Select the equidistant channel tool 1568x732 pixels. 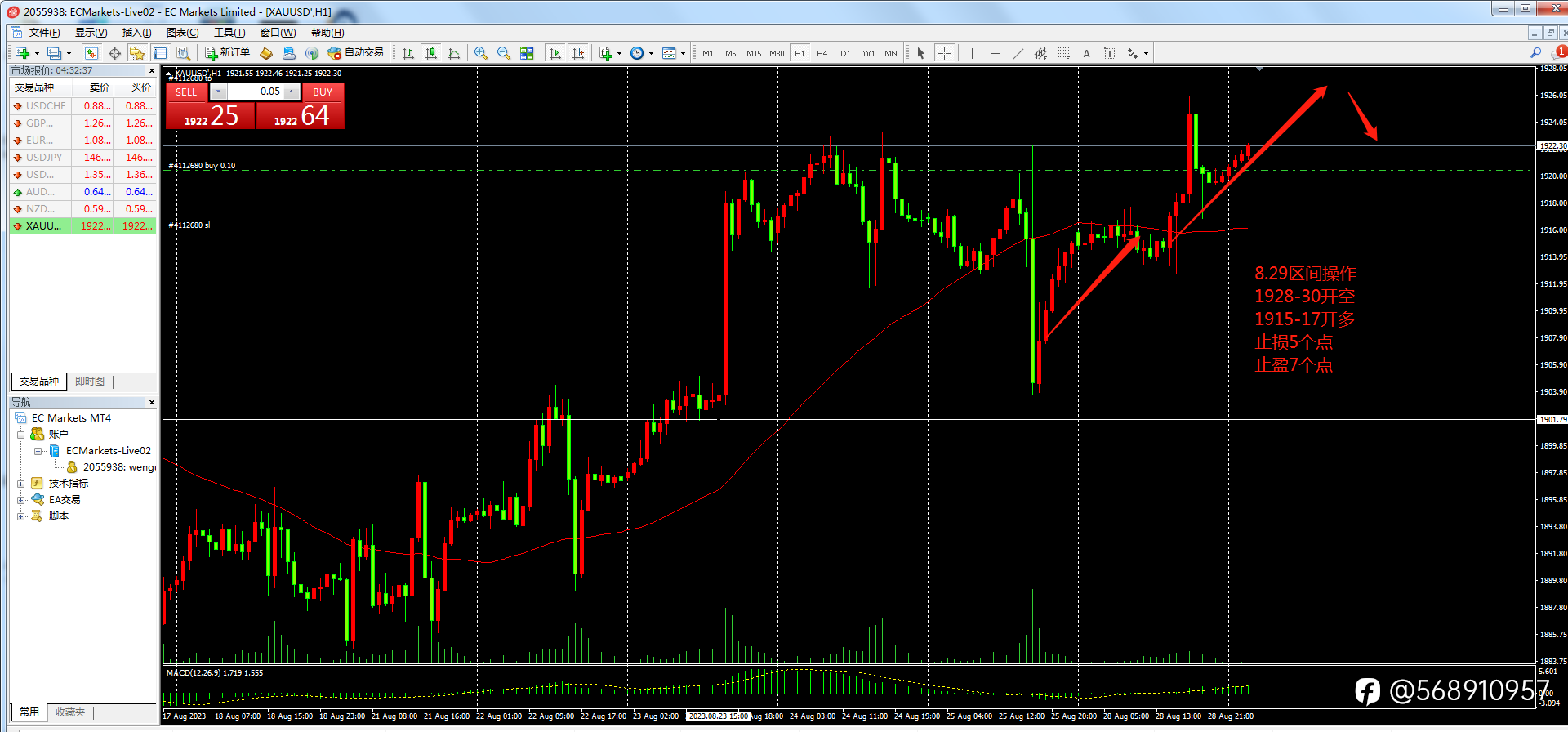(1040, 53)
